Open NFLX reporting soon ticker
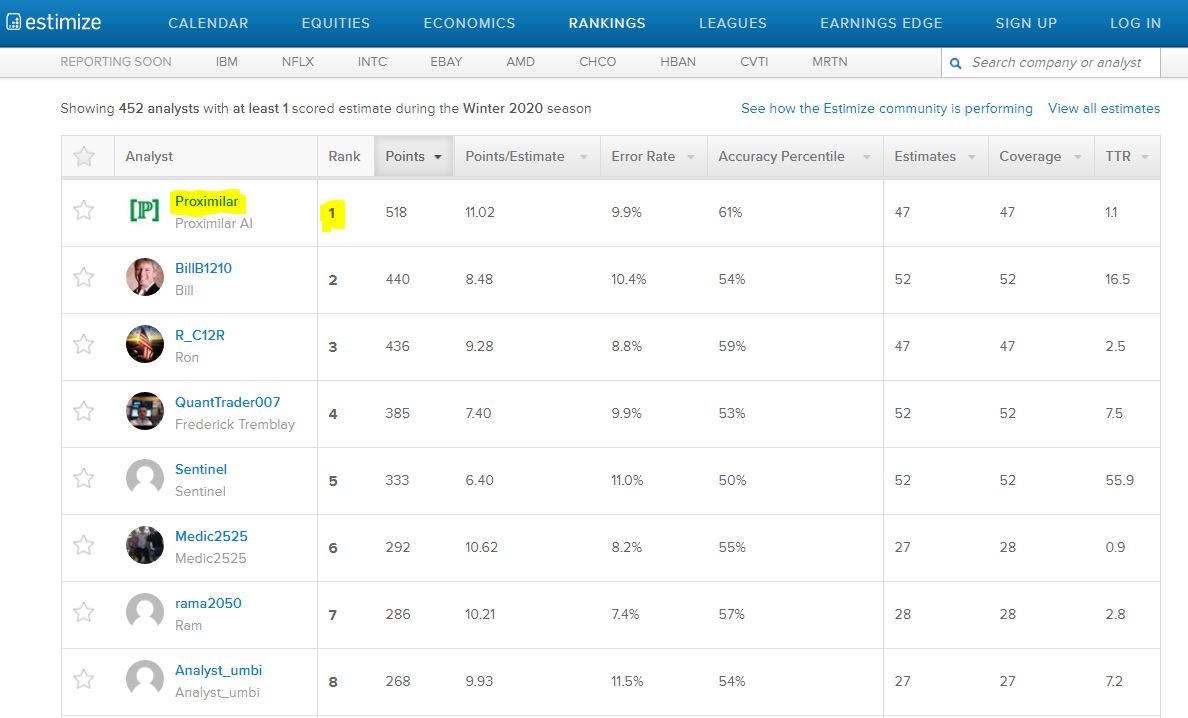The height and width of the screenshot is (718, 1188). point(298,62)
